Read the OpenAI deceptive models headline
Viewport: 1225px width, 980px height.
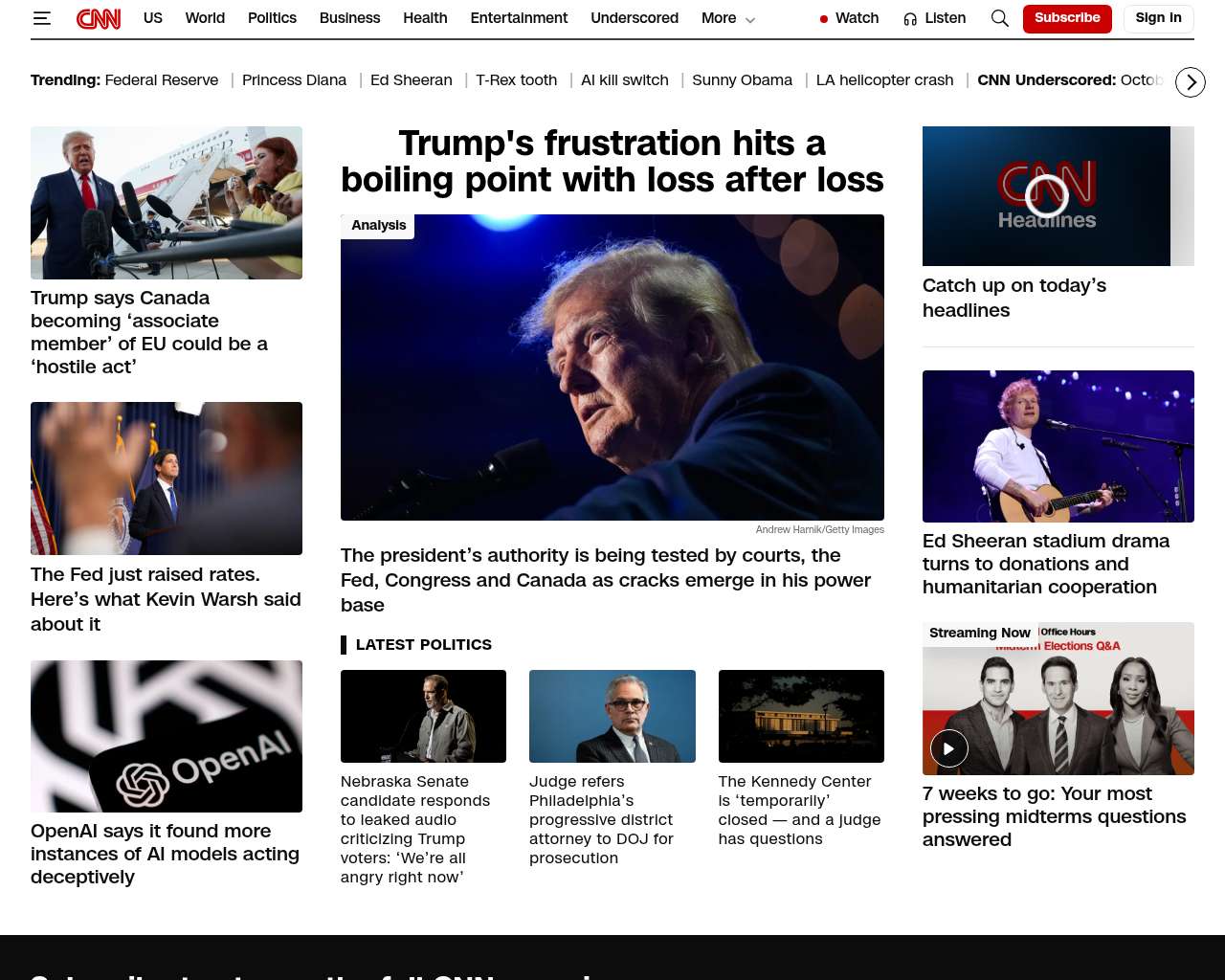tap(165, 854)
